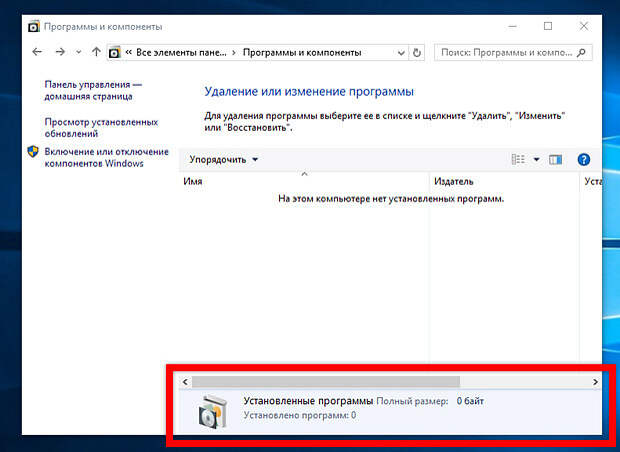Open 'Панель управления — домашняя страница' link
620x452 pixels.
point(93,91)
